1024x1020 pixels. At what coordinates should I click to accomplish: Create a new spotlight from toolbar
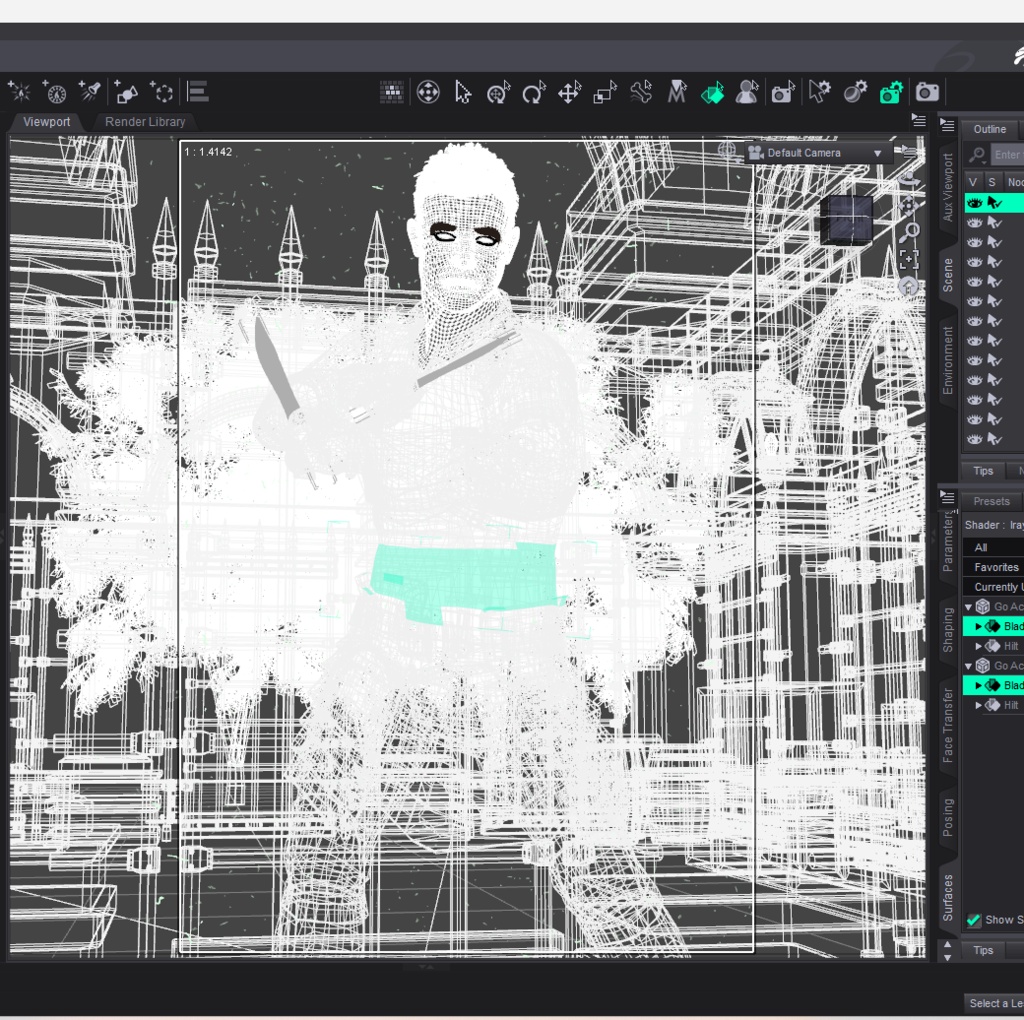pos(89,91)
